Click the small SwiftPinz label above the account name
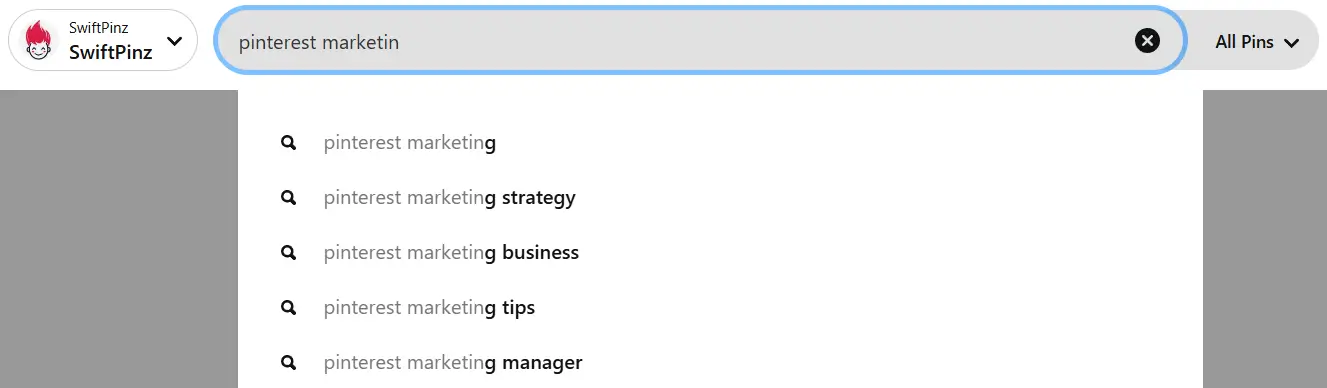This screenshot has height=388, width=1327. (98, 28)
